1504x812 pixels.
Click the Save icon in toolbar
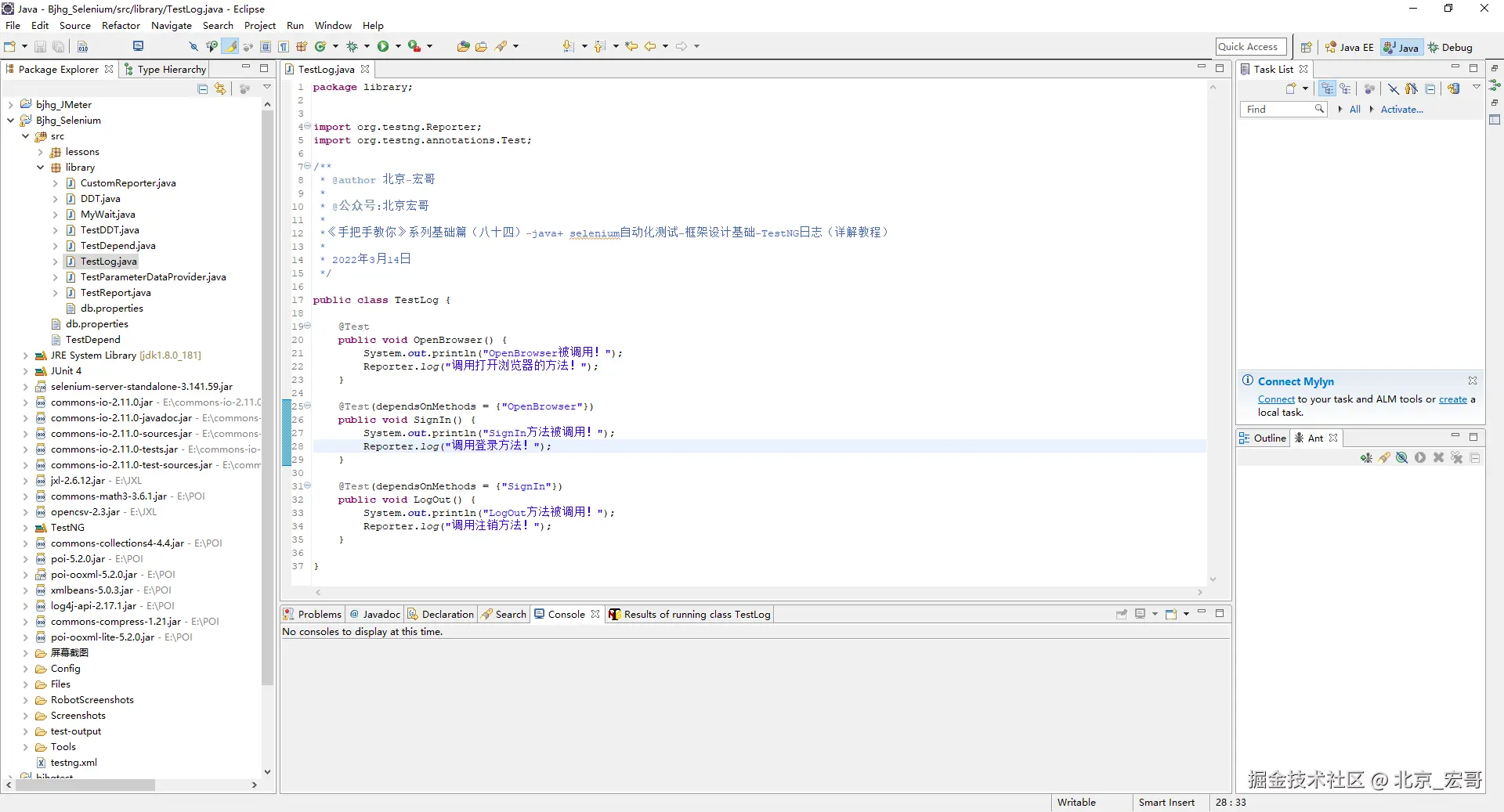coord(41,47)
